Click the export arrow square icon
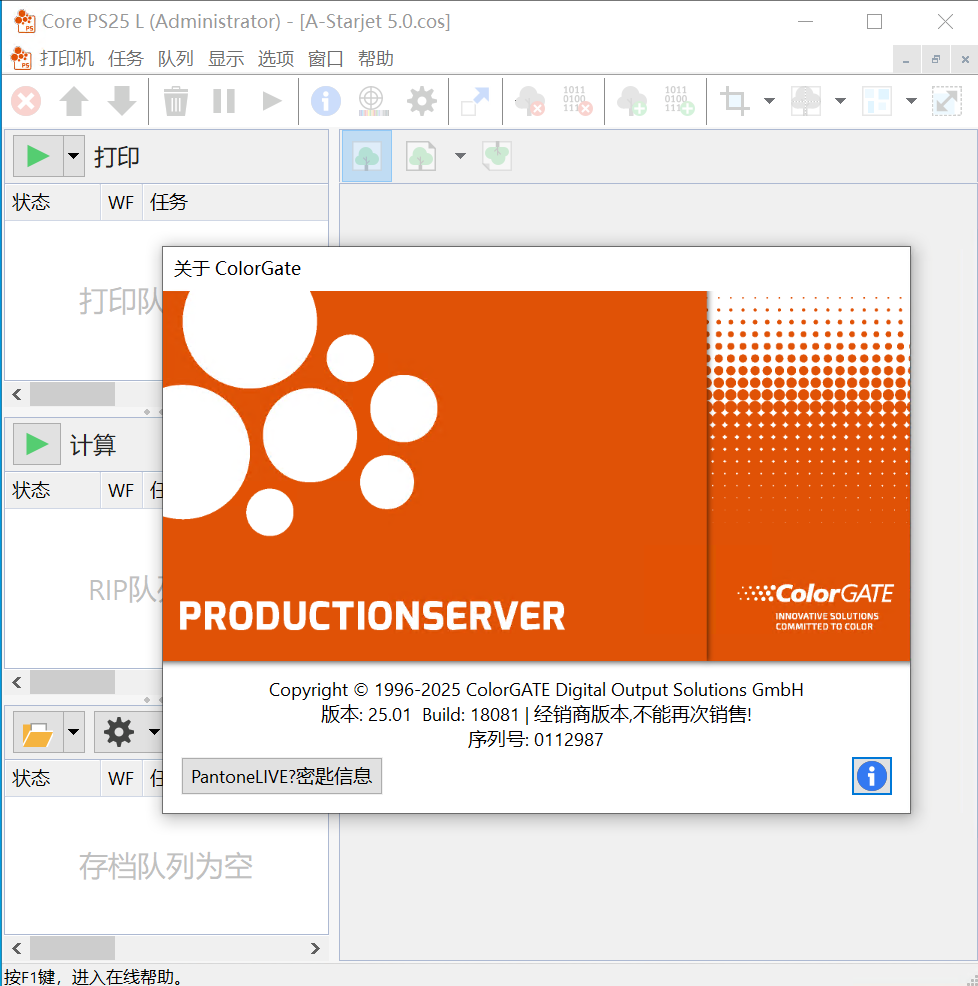Image resolution: width=978 pixels, height=986 pixels. point(475,101)
